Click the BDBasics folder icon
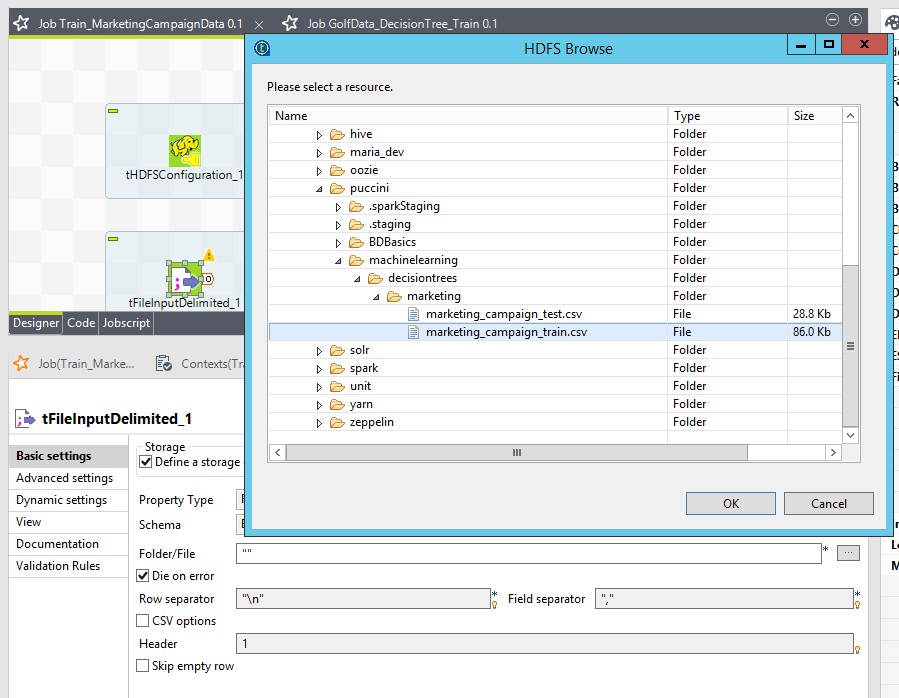The height and width of the screenshot is (698, 899). [355, 242]
